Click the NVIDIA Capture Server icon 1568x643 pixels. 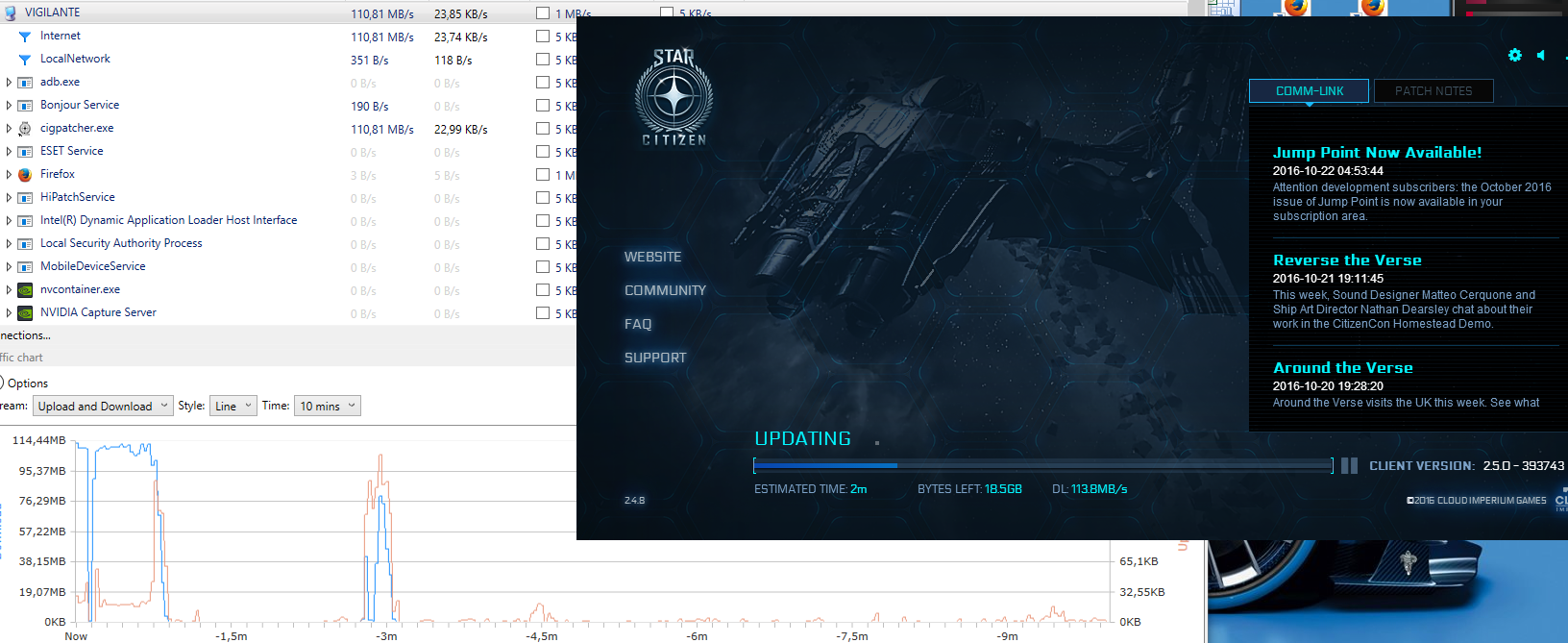(25, 313)
